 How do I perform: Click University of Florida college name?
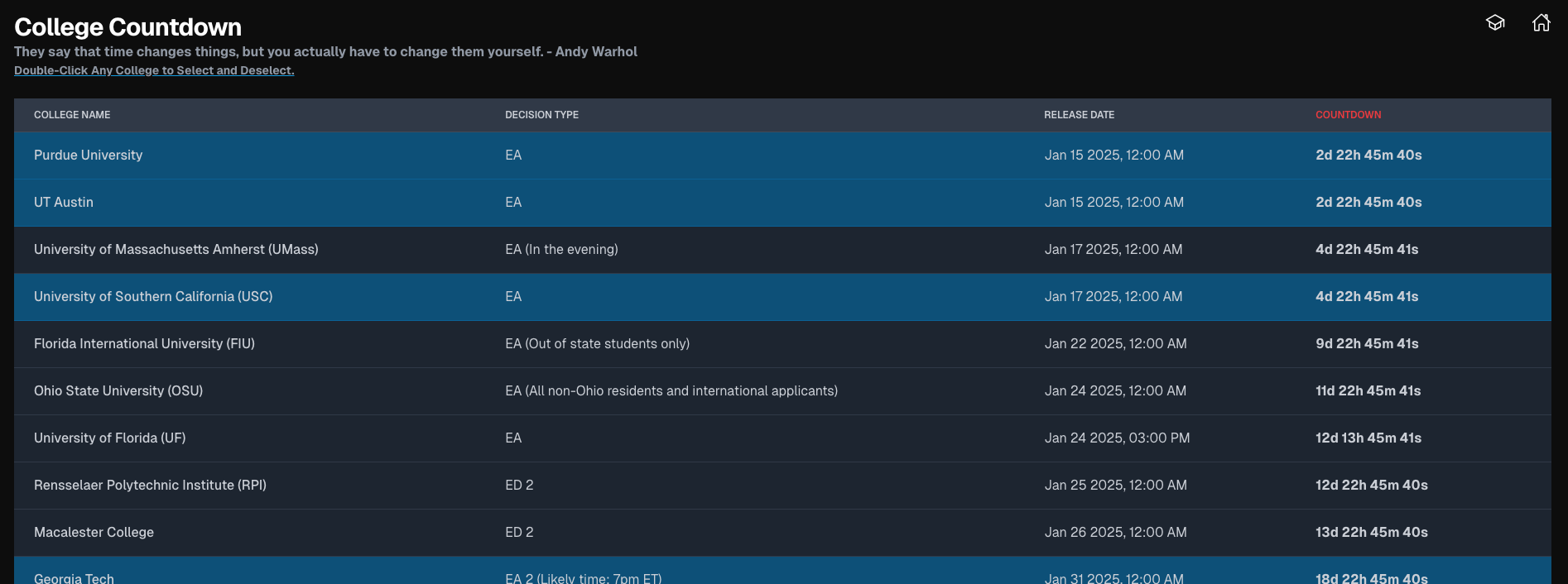pyautogui.click(x=109, y=438)
